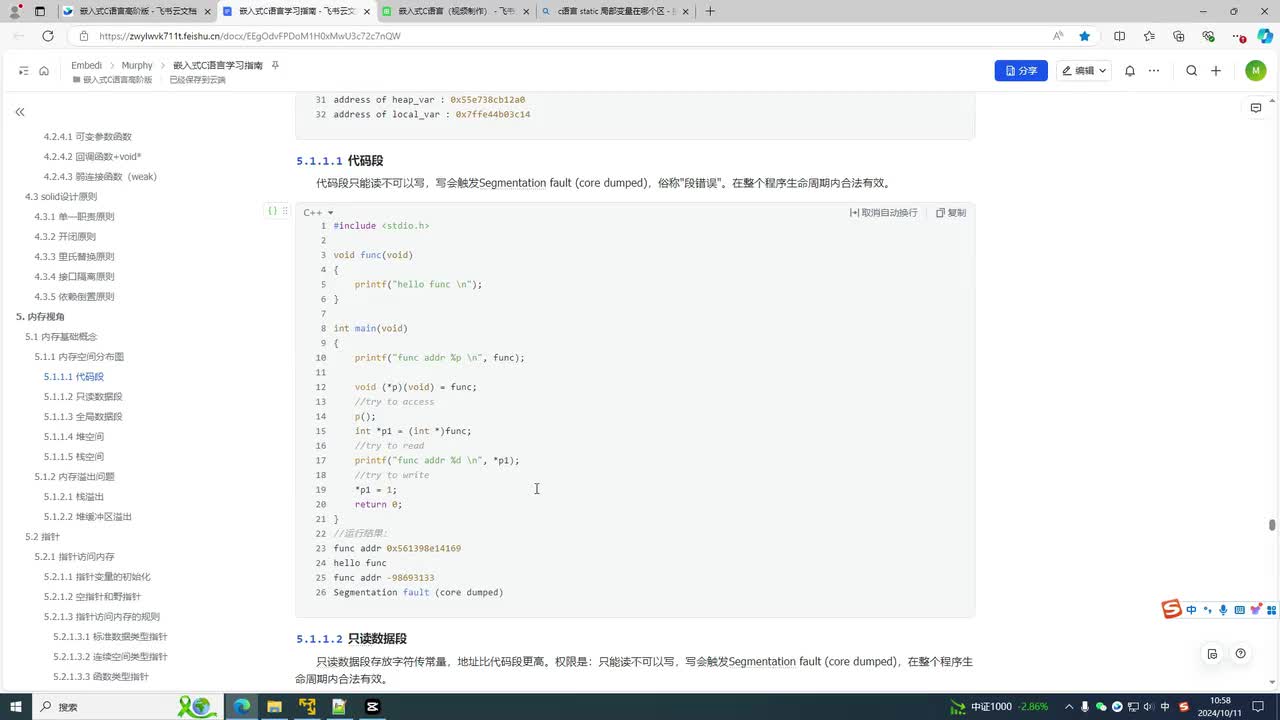Open browser favorites list icon
1280x720 pixels.
pyautogui.click(x=1149, y=36)
